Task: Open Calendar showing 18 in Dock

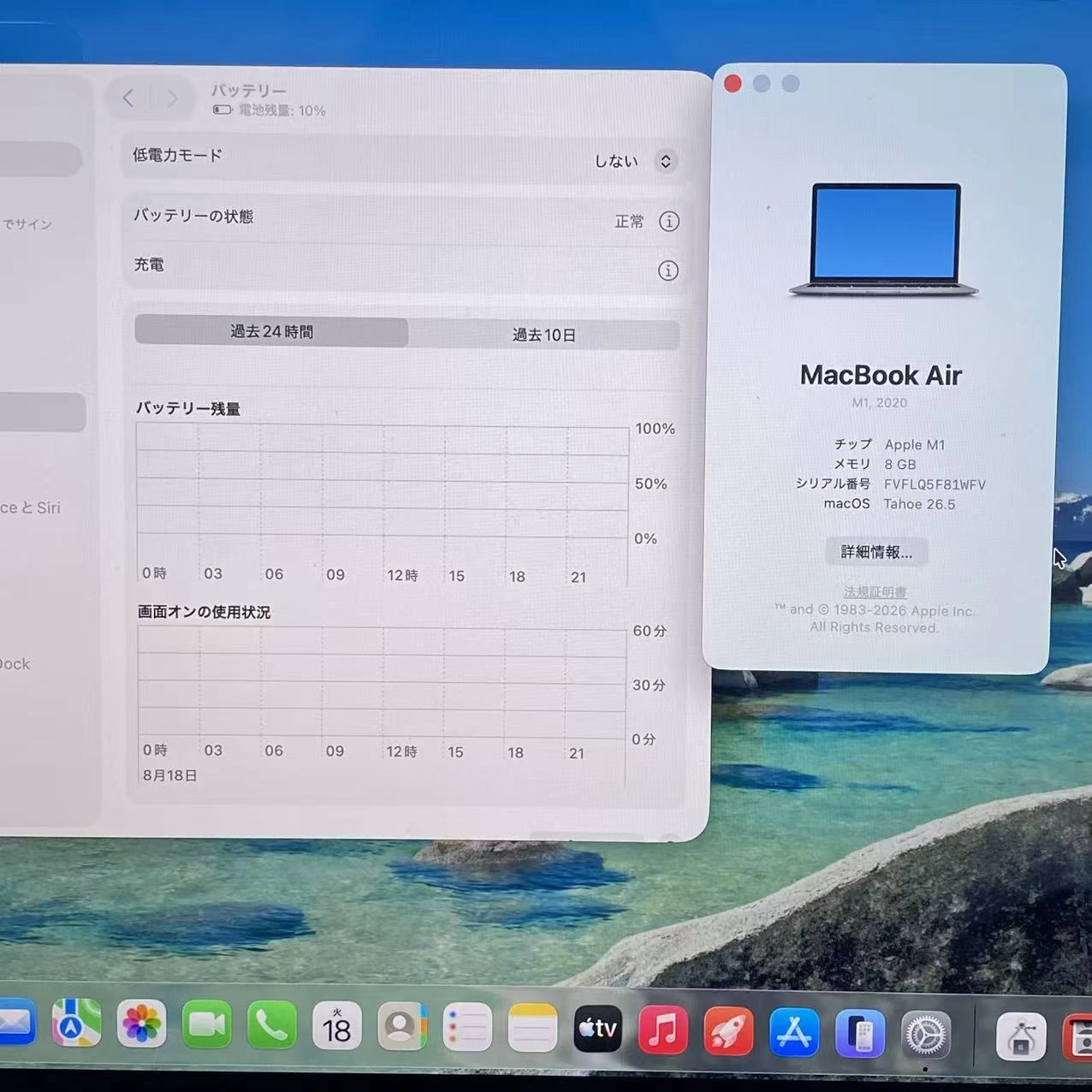Action: (336, 1026)
